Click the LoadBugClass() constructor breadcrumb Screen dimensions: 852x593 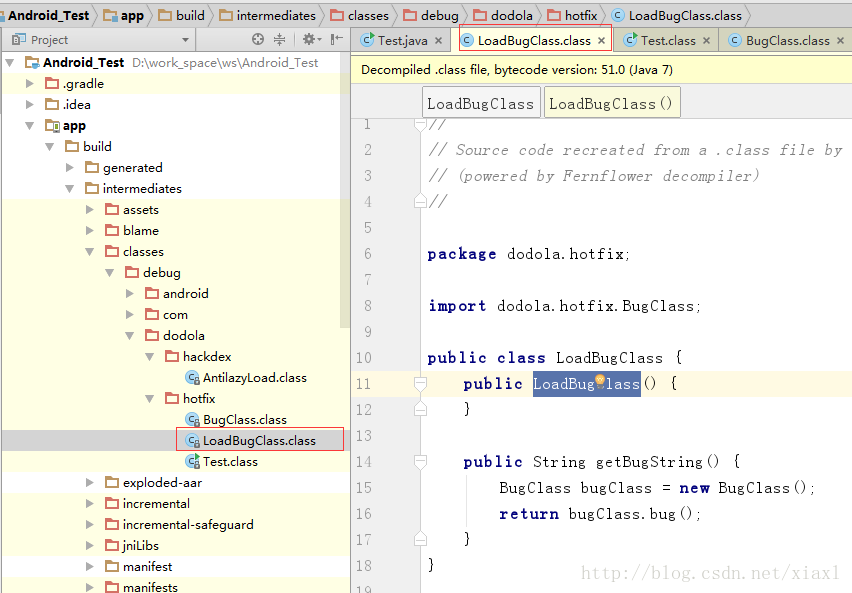point(611,103)
